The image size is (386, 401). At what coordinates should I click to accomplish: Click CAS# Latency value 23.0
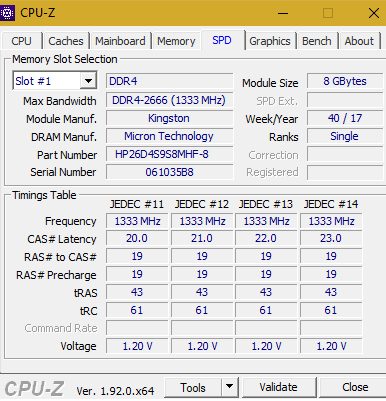(331, 239)
